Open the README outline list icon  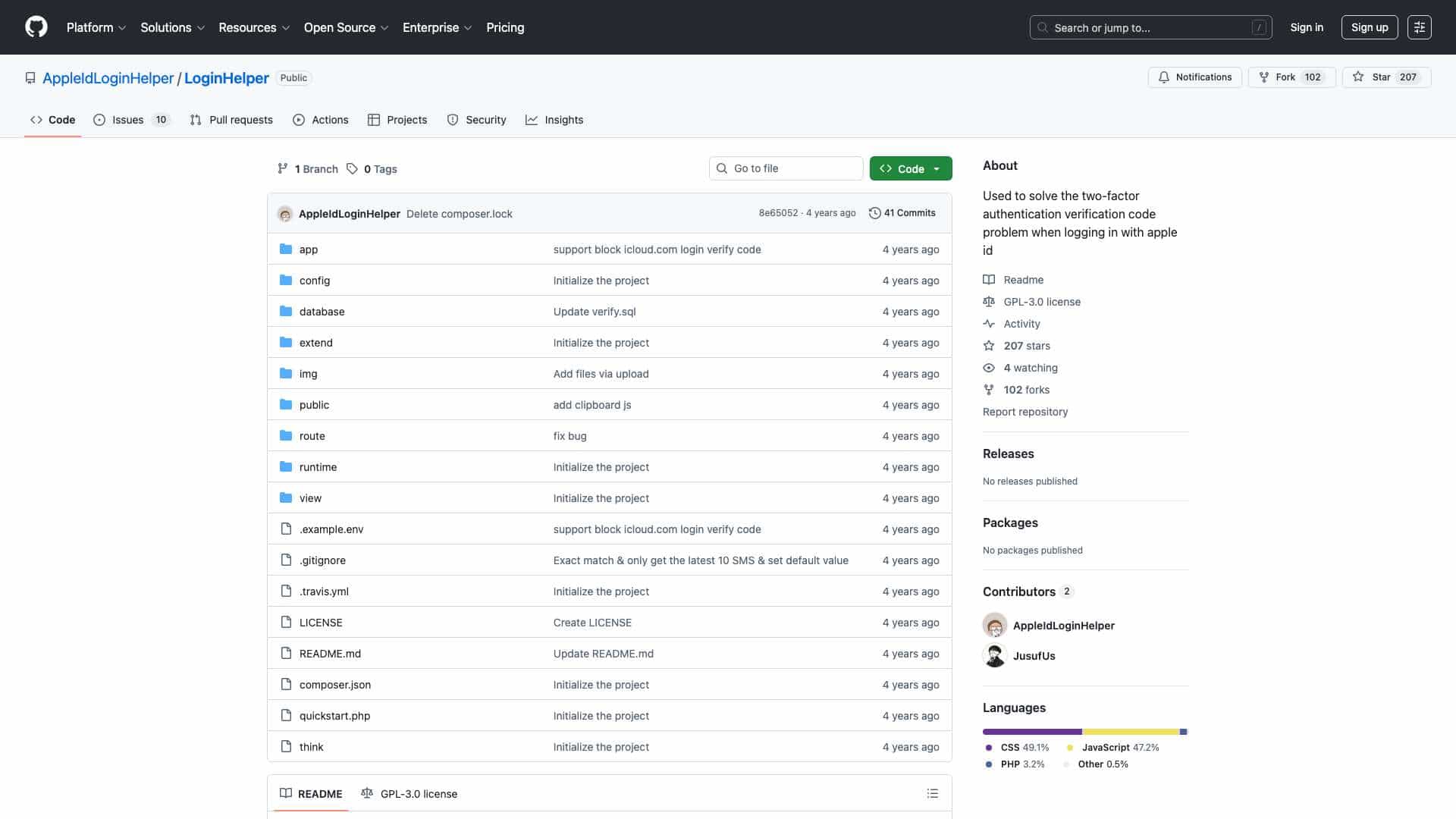tap(932, 793)
